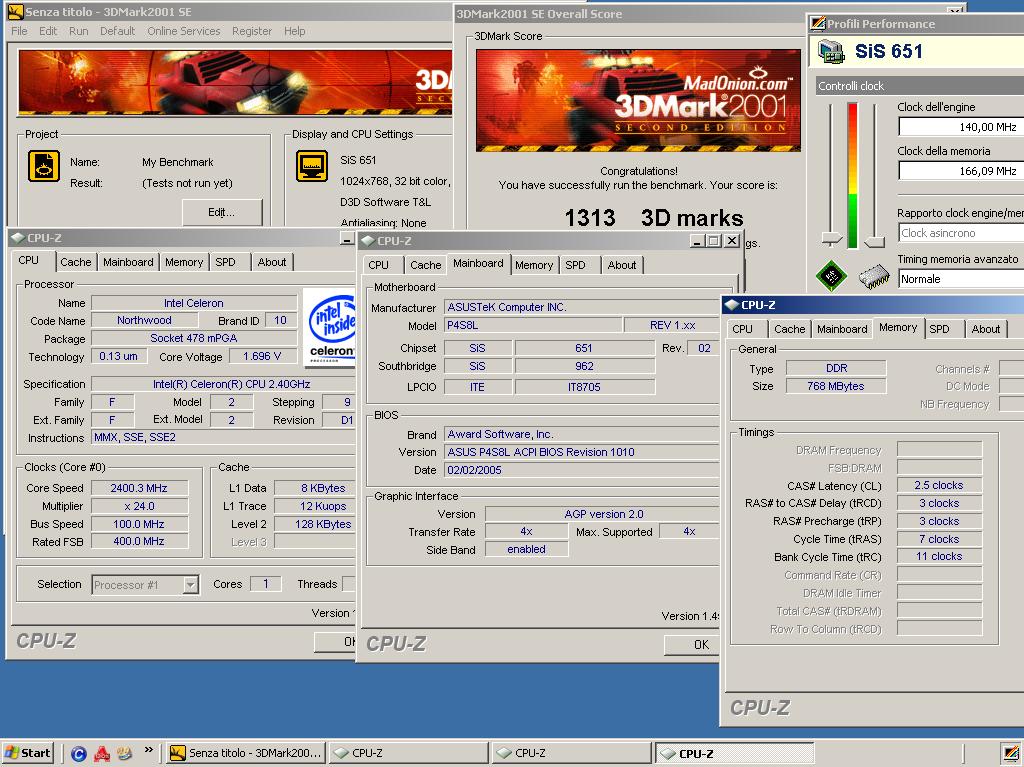The width and height of the screenshot is (1024, 767).
Task: Open the Run menu
Action: [78, 31]
